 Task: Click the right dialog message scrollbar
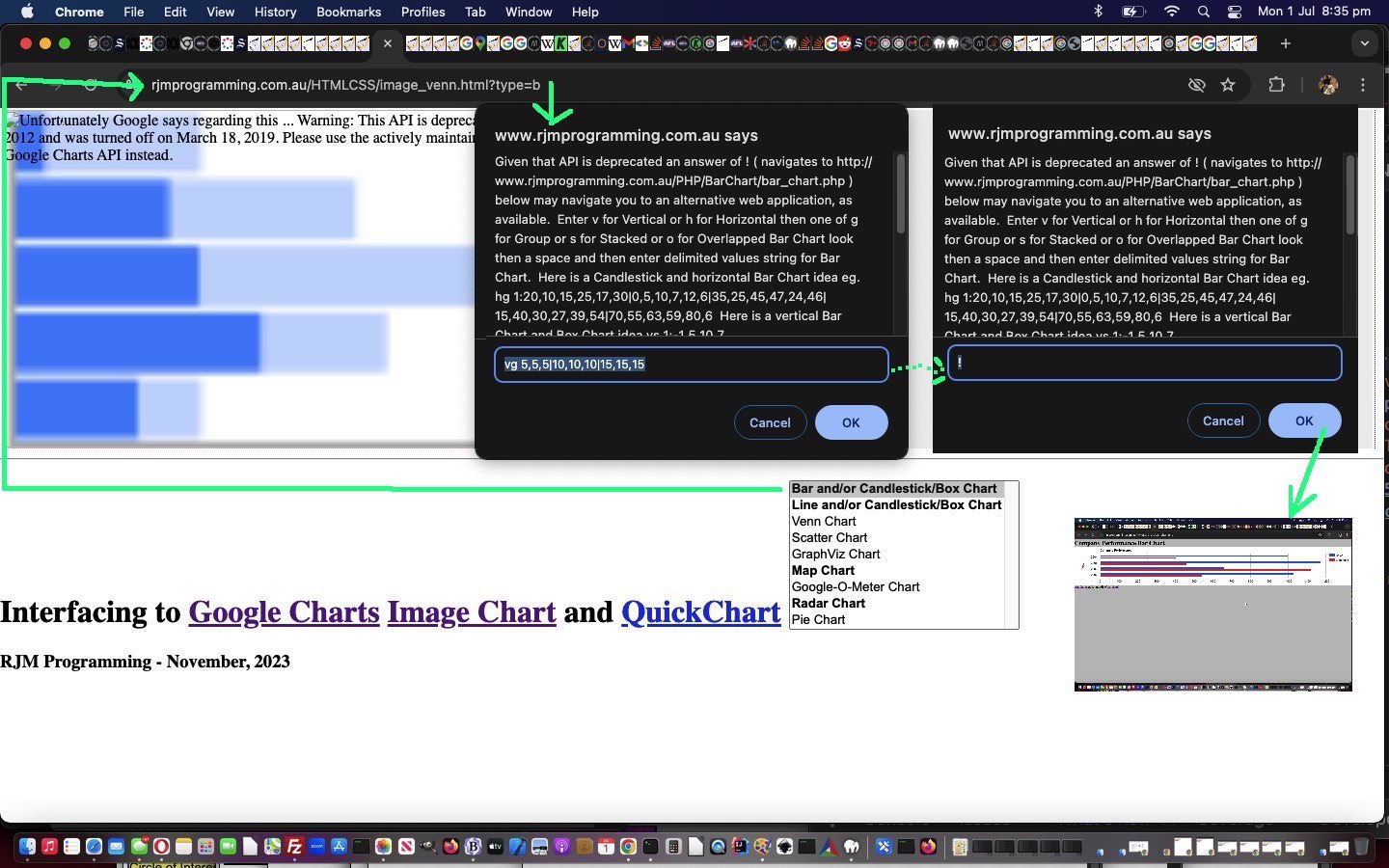(x=1350, y=194)
